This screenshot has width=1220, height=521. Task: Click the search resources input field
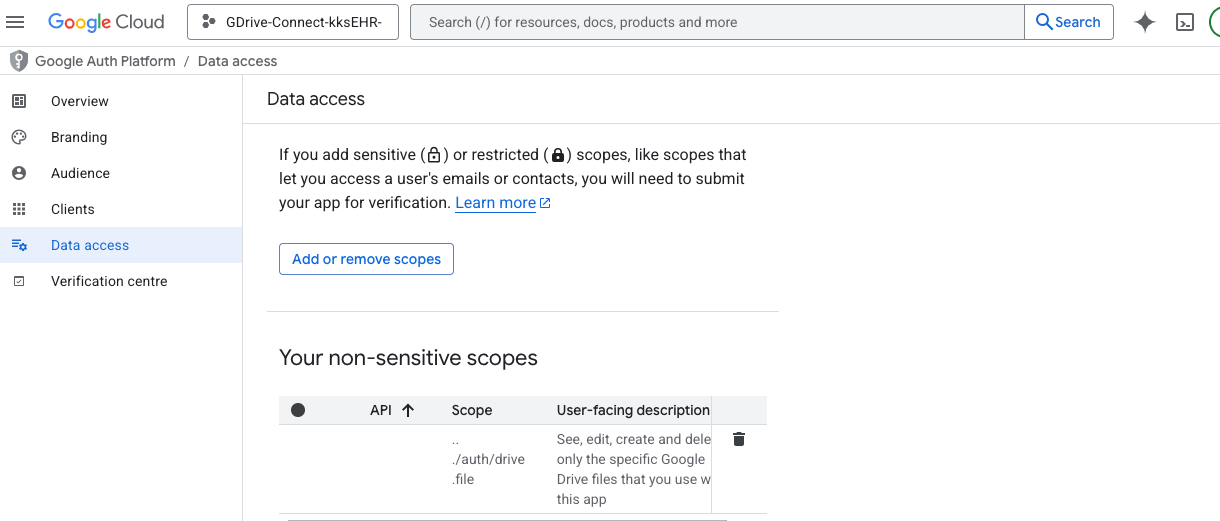coord(717,22)
